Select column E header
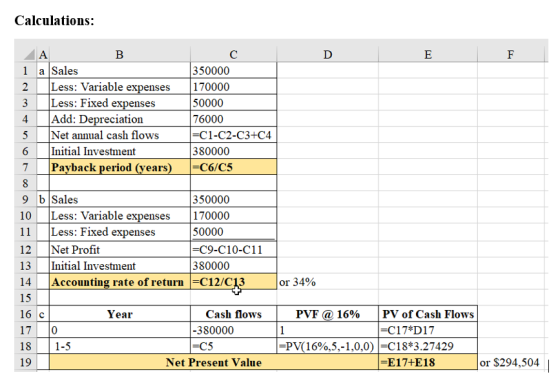Viewport: 560px width, 381px height. click(428, 55)
